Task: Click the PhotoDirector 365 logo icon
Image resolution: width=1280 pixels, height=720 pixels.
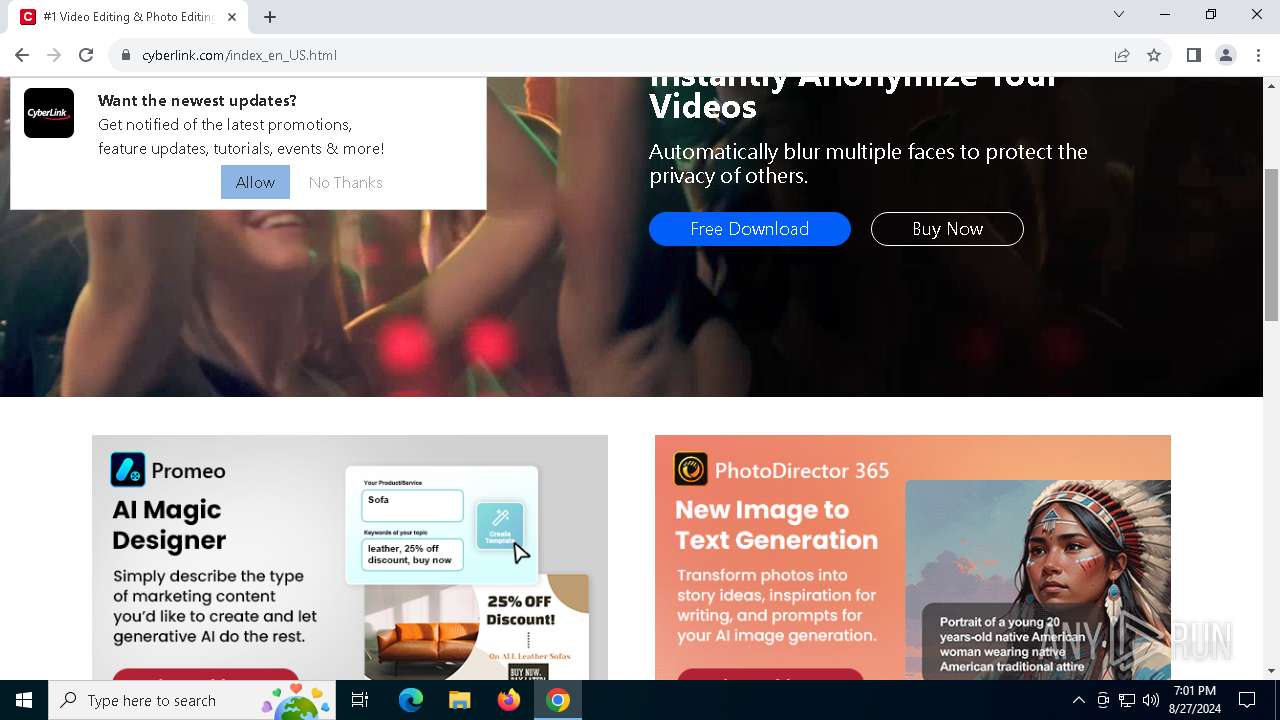Action: pyautogui.click(x=691, y=469)
